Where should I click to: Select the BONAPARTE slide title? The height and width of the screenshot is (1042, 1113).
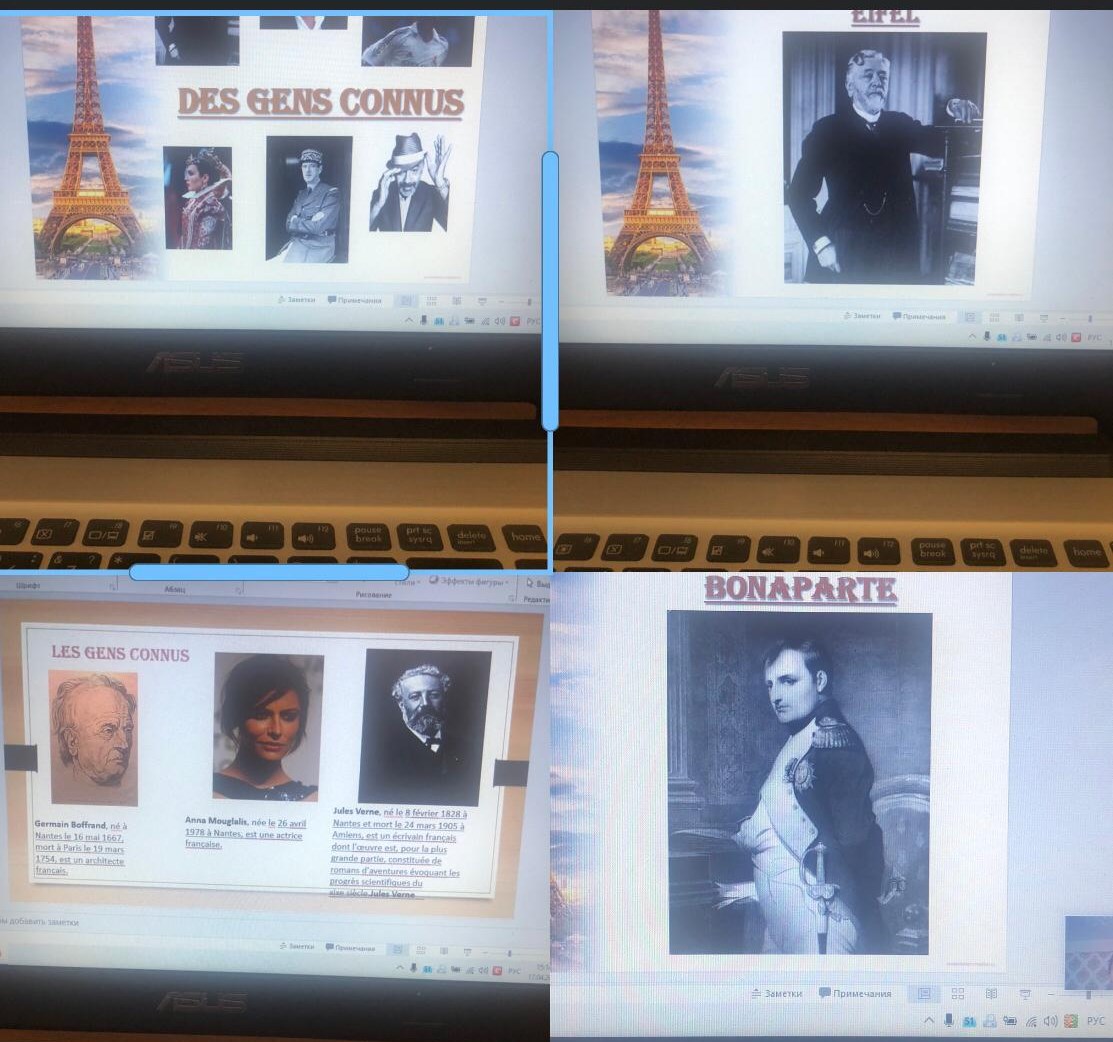801,589
